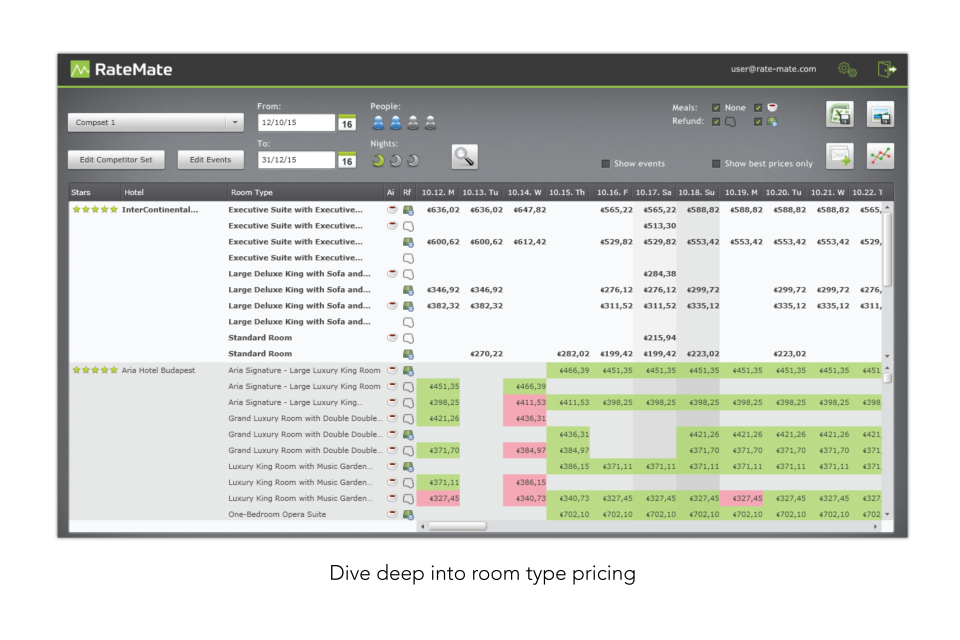
Task: Enable the Show events checkbox
Action: click(x=605, y=163)
